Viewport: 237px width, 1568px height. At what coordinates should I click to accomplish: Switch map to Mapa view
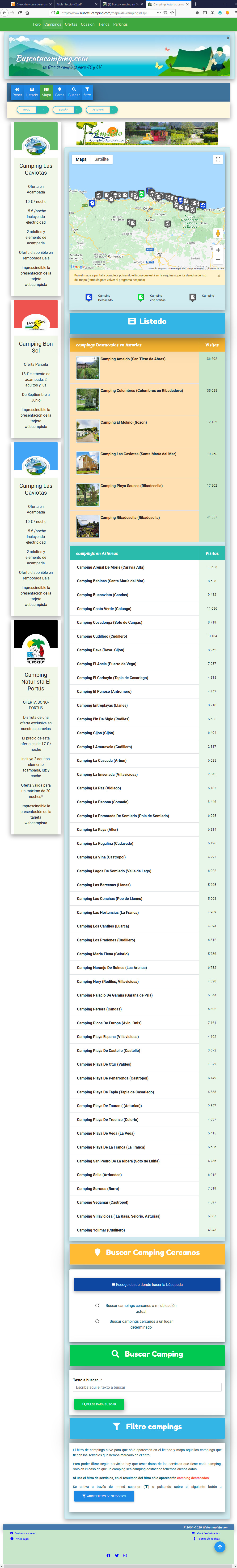[81, 160]
